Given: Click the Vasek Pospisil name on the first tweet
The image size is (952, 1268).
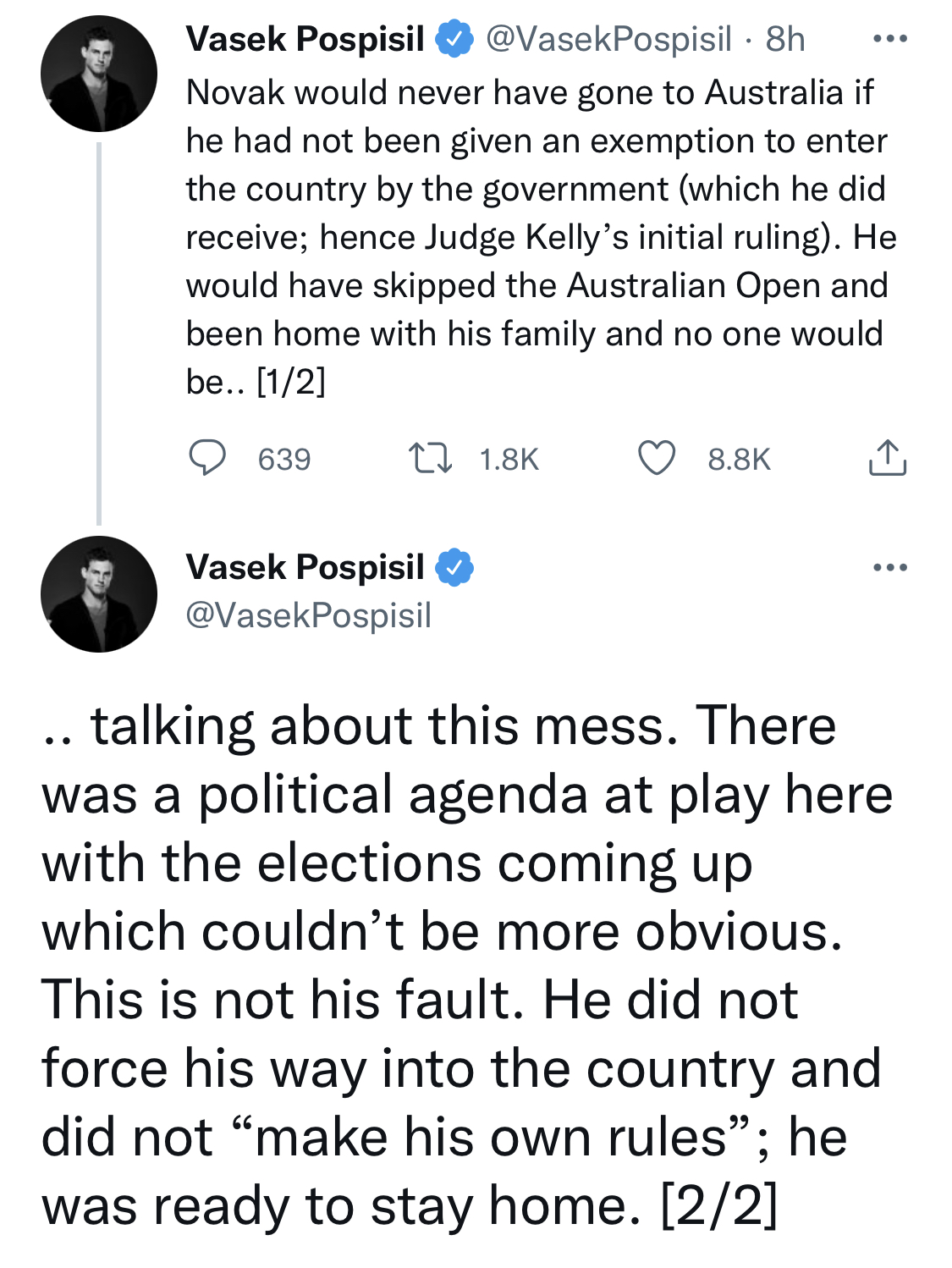Looking at the screenshot, I should pyautogui.click(x=305, y=39).
